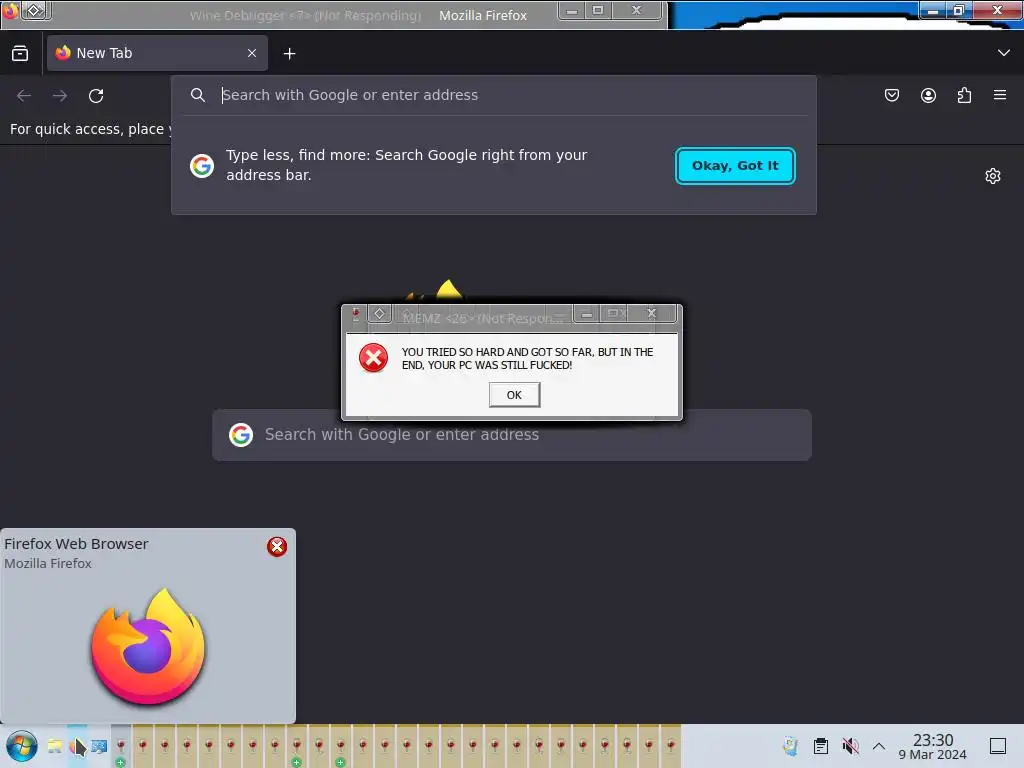Open the file manager taskbar icon
Viewport: 1024px width, 768px height.
click(55, 746)
